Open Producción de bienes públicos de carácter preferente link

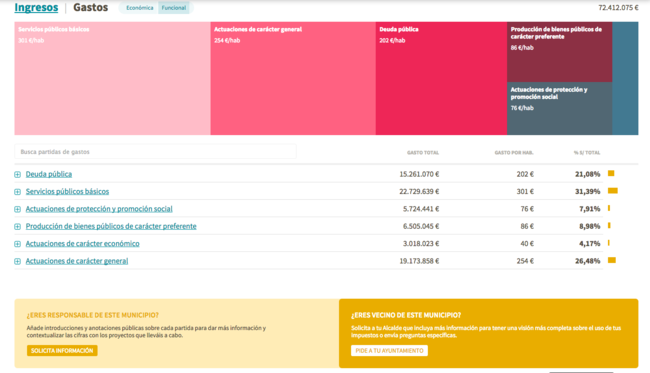pos(111,226)
